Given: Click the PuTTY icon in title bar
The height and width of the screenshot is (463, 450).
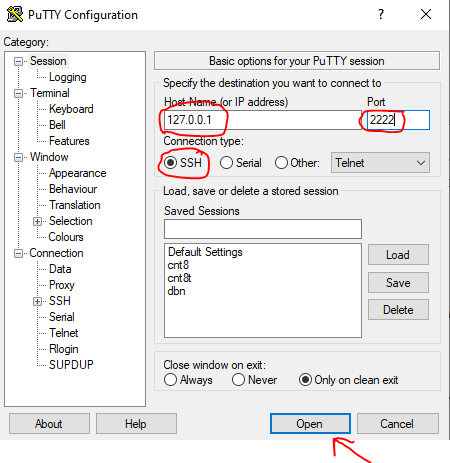Looking at the screenshot, I should coord(15,14).
